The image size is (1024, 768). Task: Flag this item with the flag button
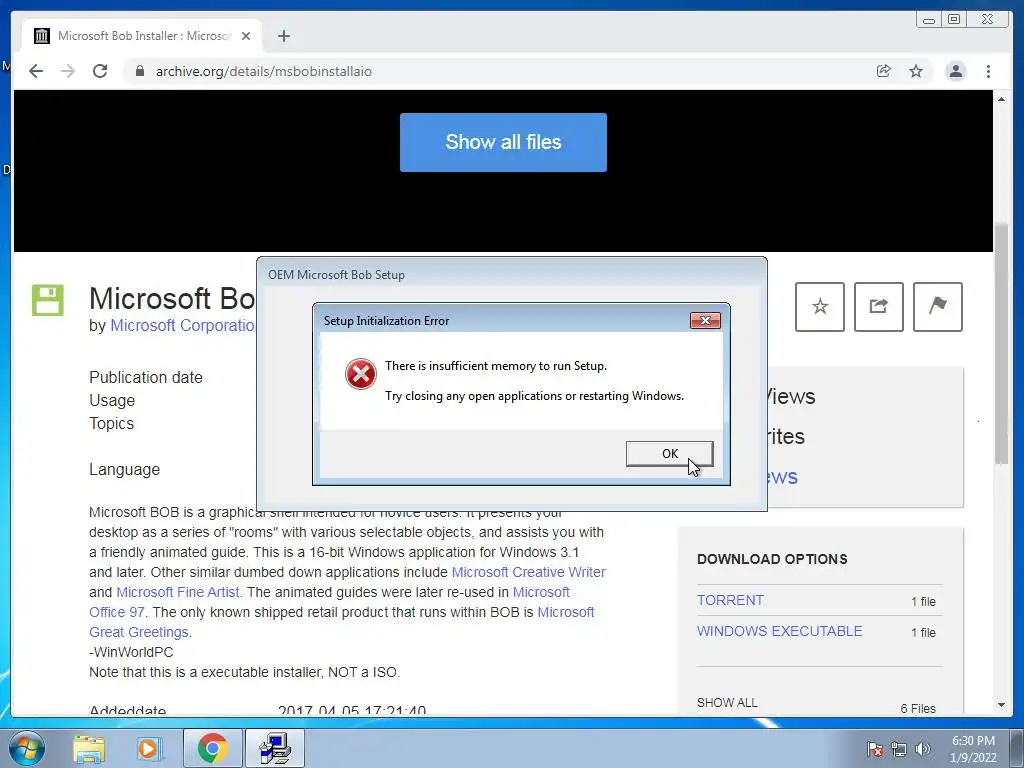coord(937,307)
